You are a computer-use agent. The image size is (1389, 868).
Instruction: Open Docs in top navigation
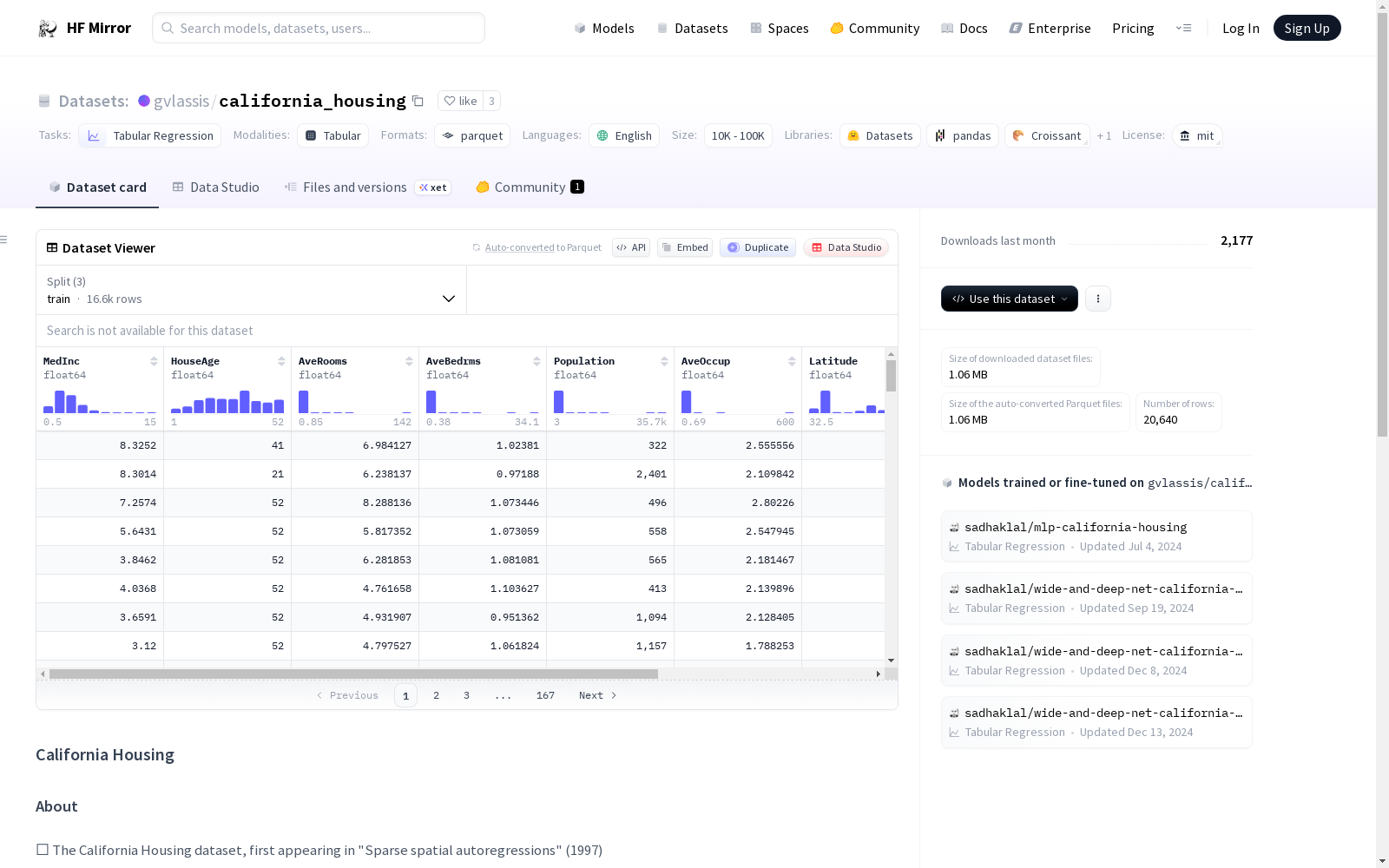[x=964, y=29]
